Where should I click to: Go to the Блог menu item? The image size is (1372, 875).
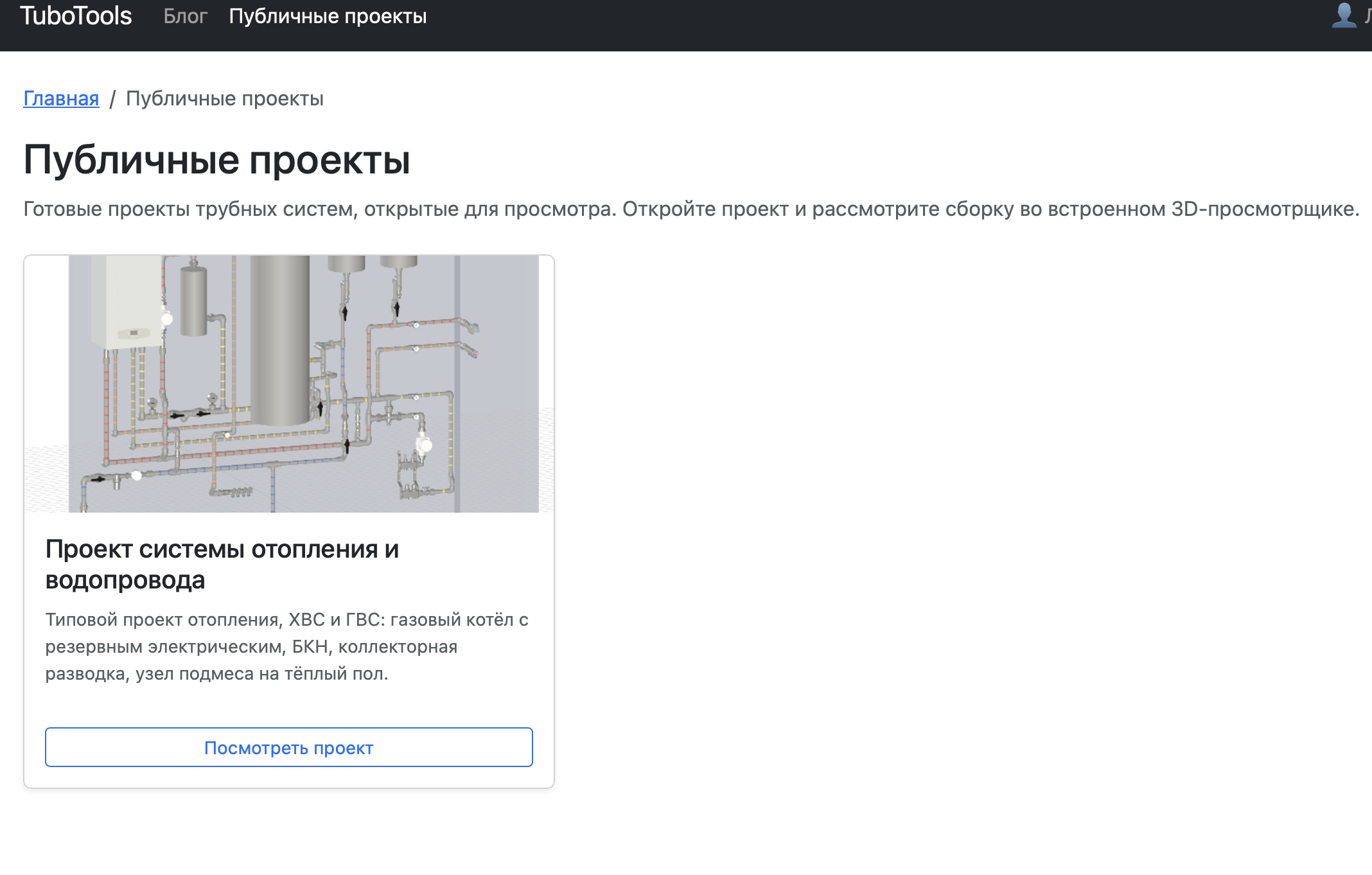(x=185, y=16)
